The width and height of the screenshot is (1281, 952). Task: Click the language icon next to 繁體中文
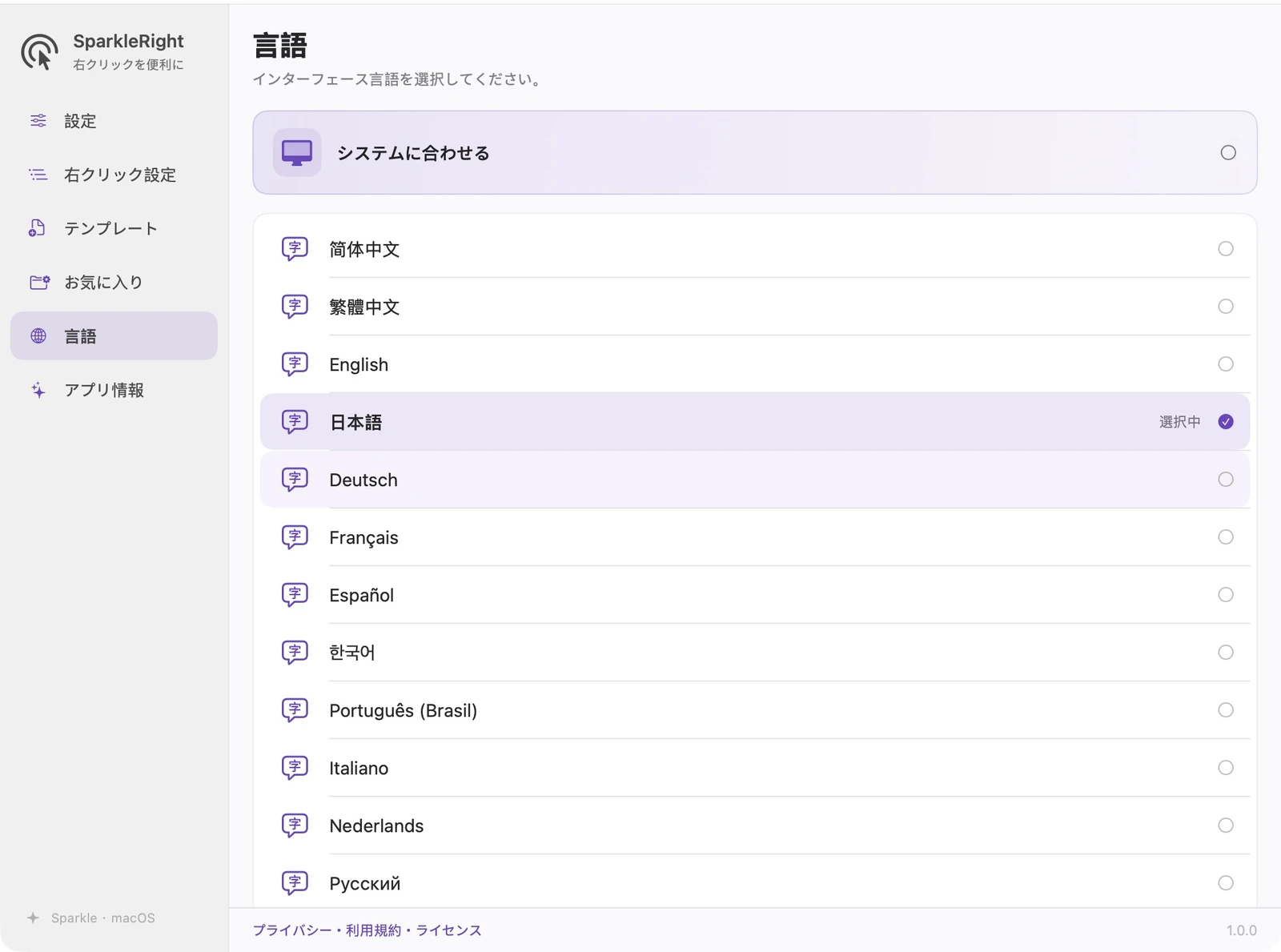pyautogui.click(x=295, y=307)
